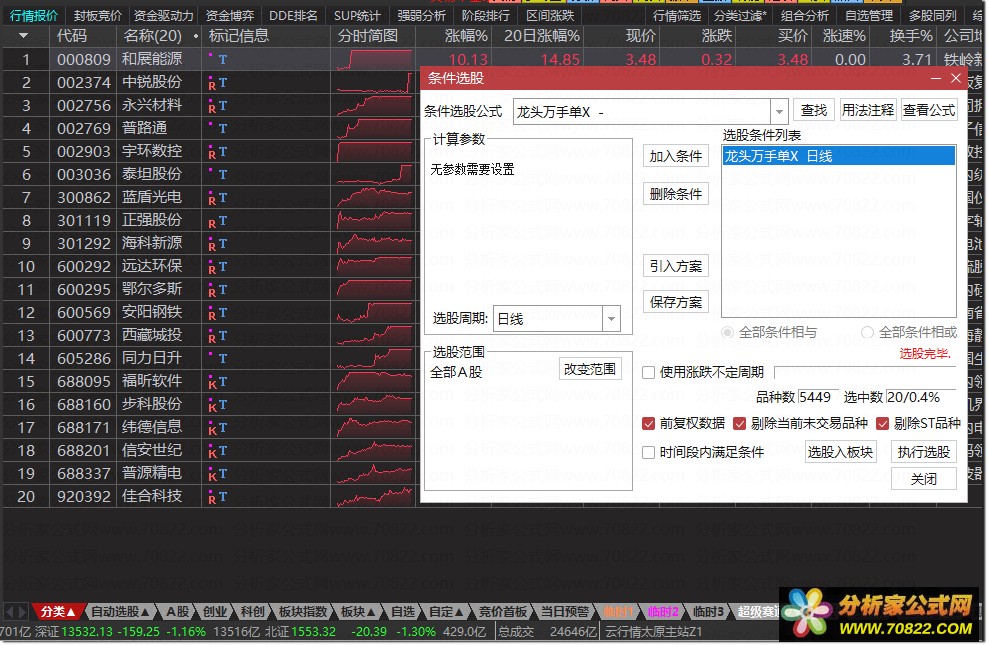The height and width of the screenshot is (645, 989).
Task: Switch to DDE排名 top tab
Action: click(x=293, y=15)
